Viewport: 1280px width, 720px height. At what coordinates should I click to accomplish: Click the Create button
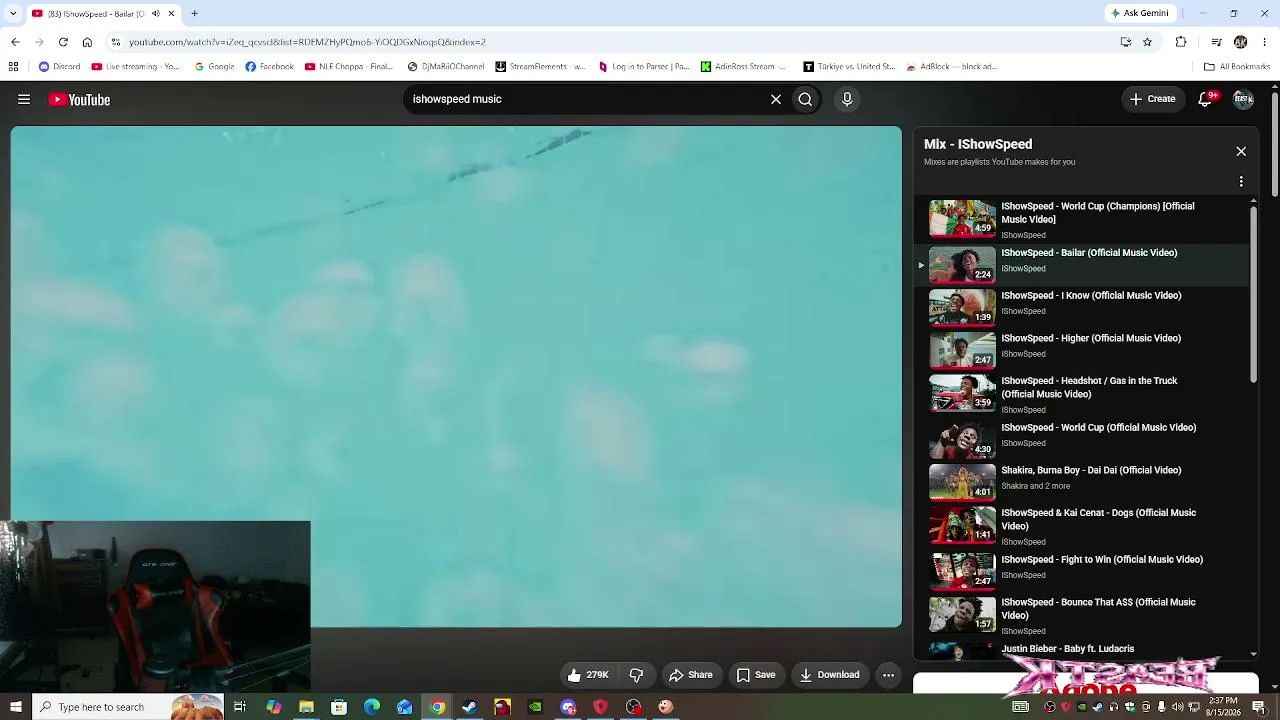coord(1152,99)
